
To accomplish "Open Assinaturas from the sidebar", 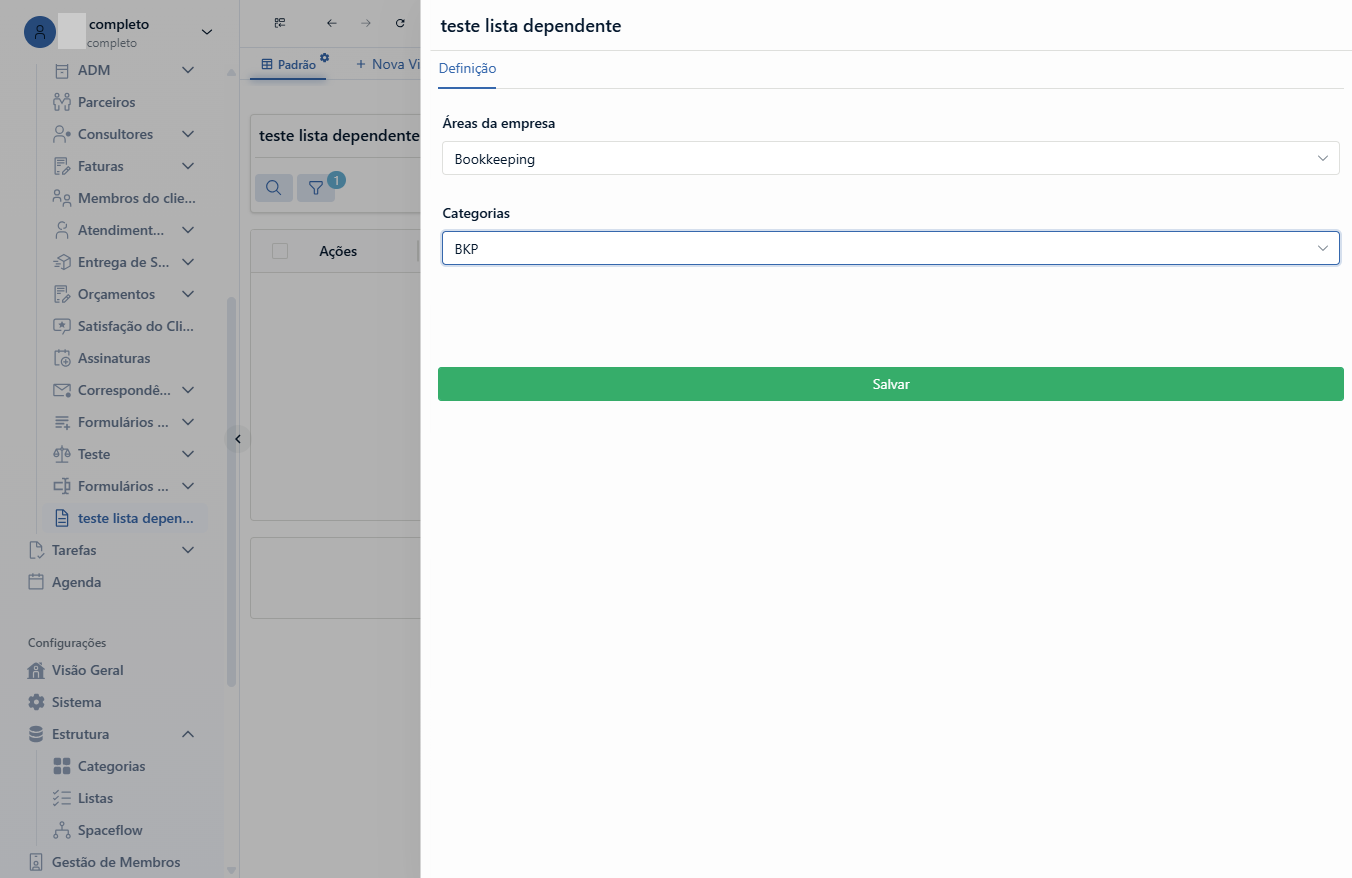I will click(x=113, y=358).
